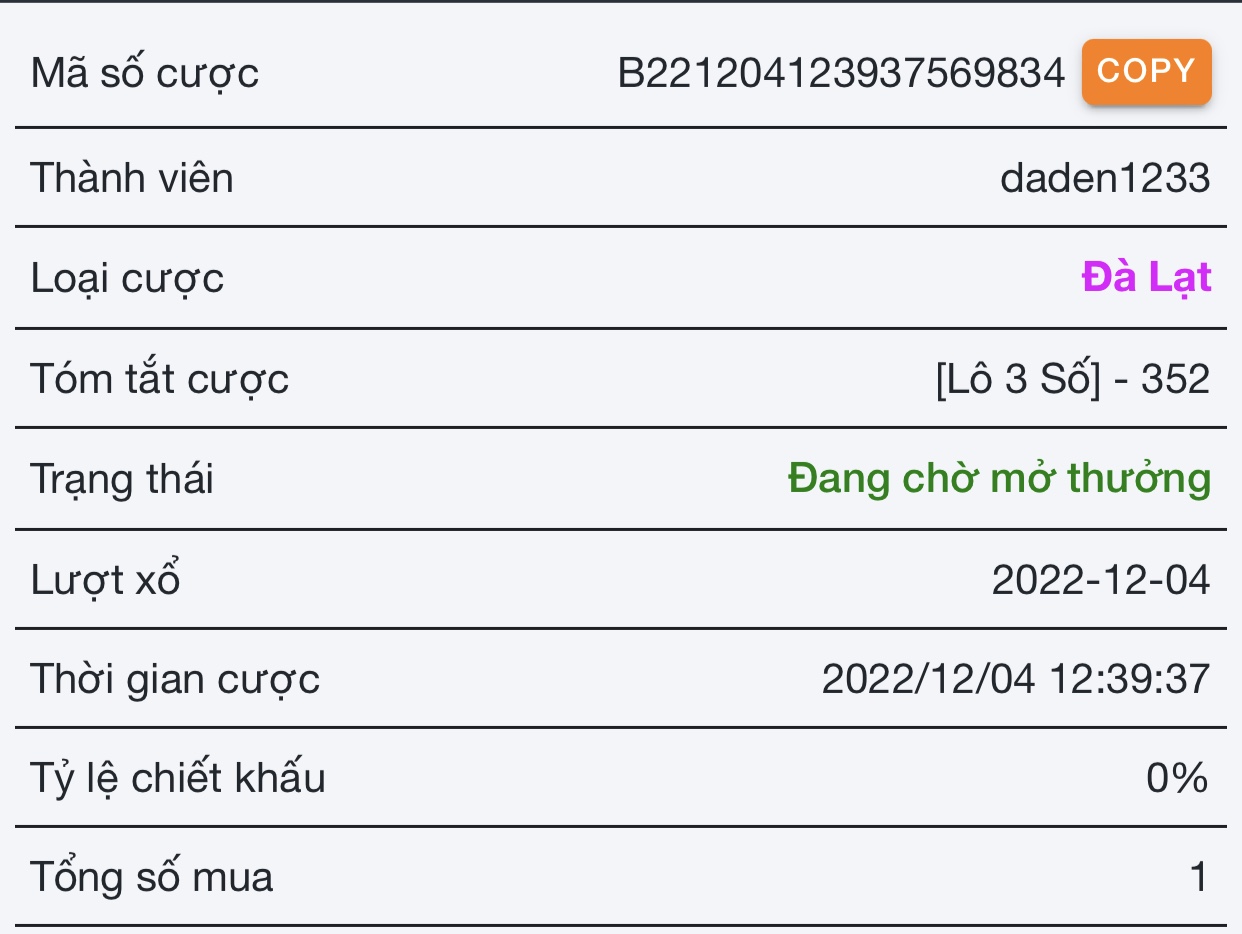Image resolution: width=1242 pixels, height=934 pixels.
Task: Click bet time "2022/12/04 12:39:37"
Action: [1015, 679]
